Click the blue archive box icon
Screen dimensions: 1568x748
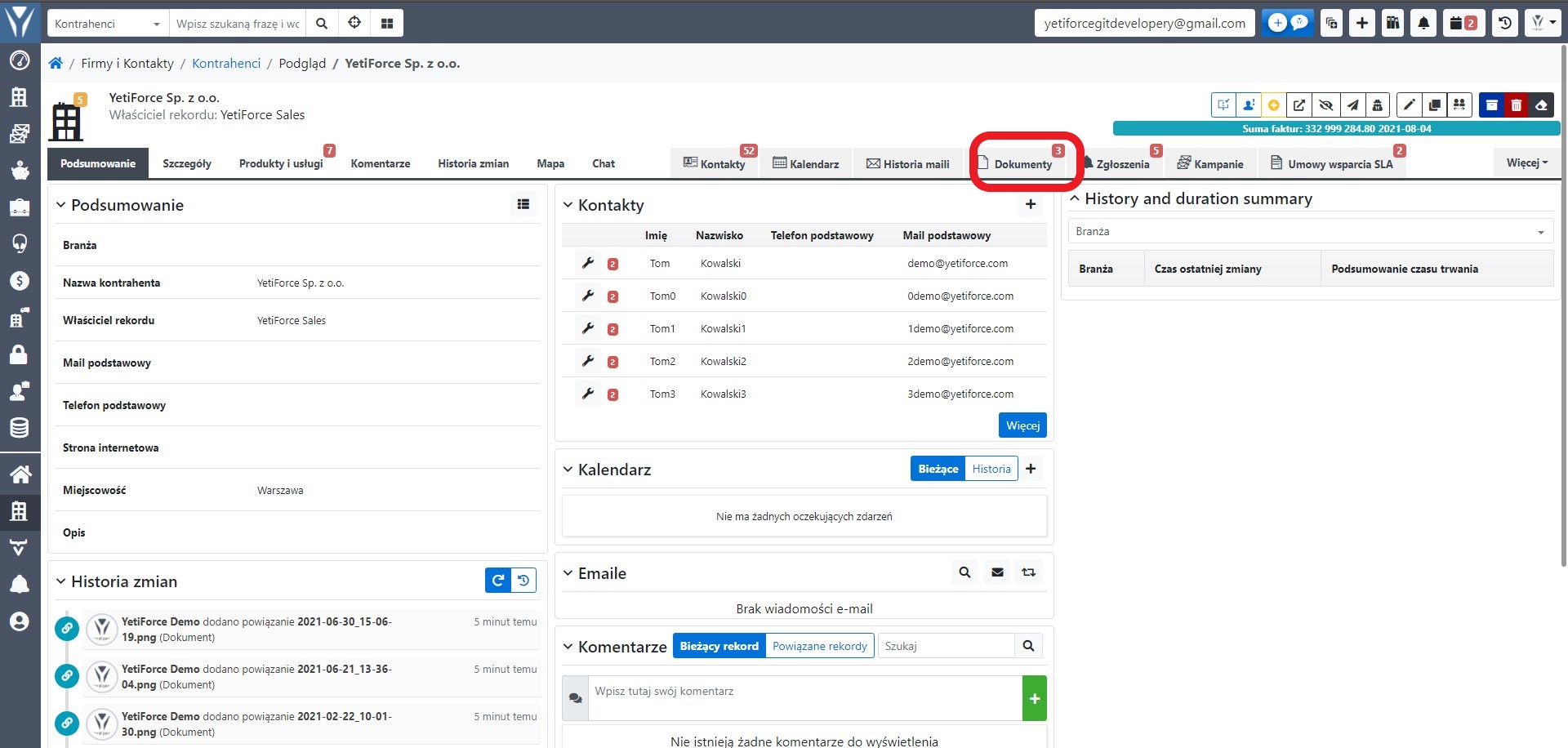pos(1491,105)
